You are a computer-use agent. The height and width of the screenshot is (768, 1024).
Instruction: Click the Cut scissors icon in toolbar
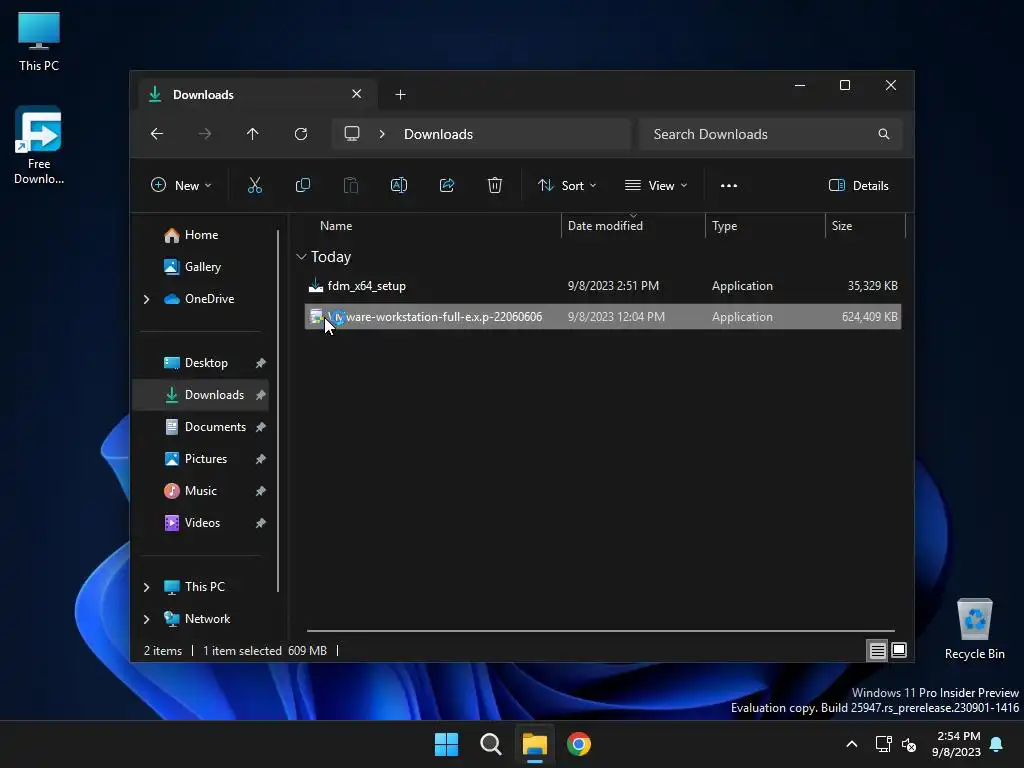pos(255,185)
